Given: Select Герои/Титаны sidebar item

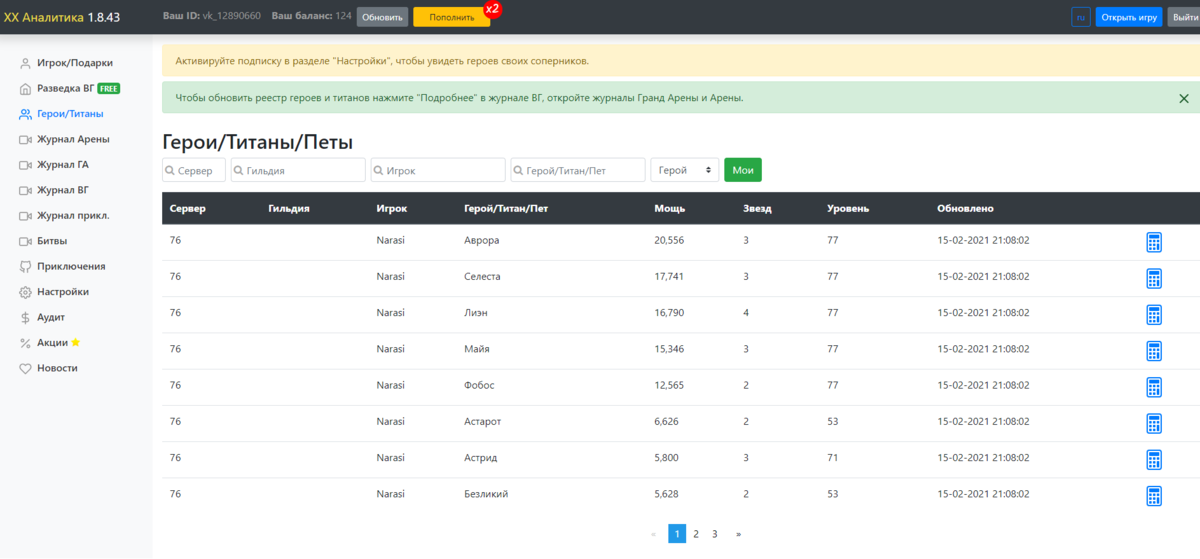Looking at the screenshot, I should (x=62, y=113).
